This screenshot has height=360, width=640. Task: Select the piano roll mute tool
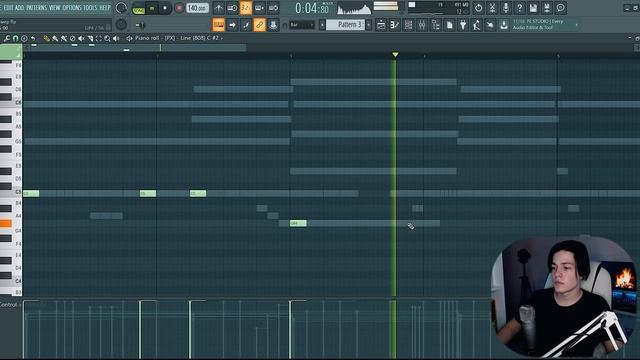[73, 38]
